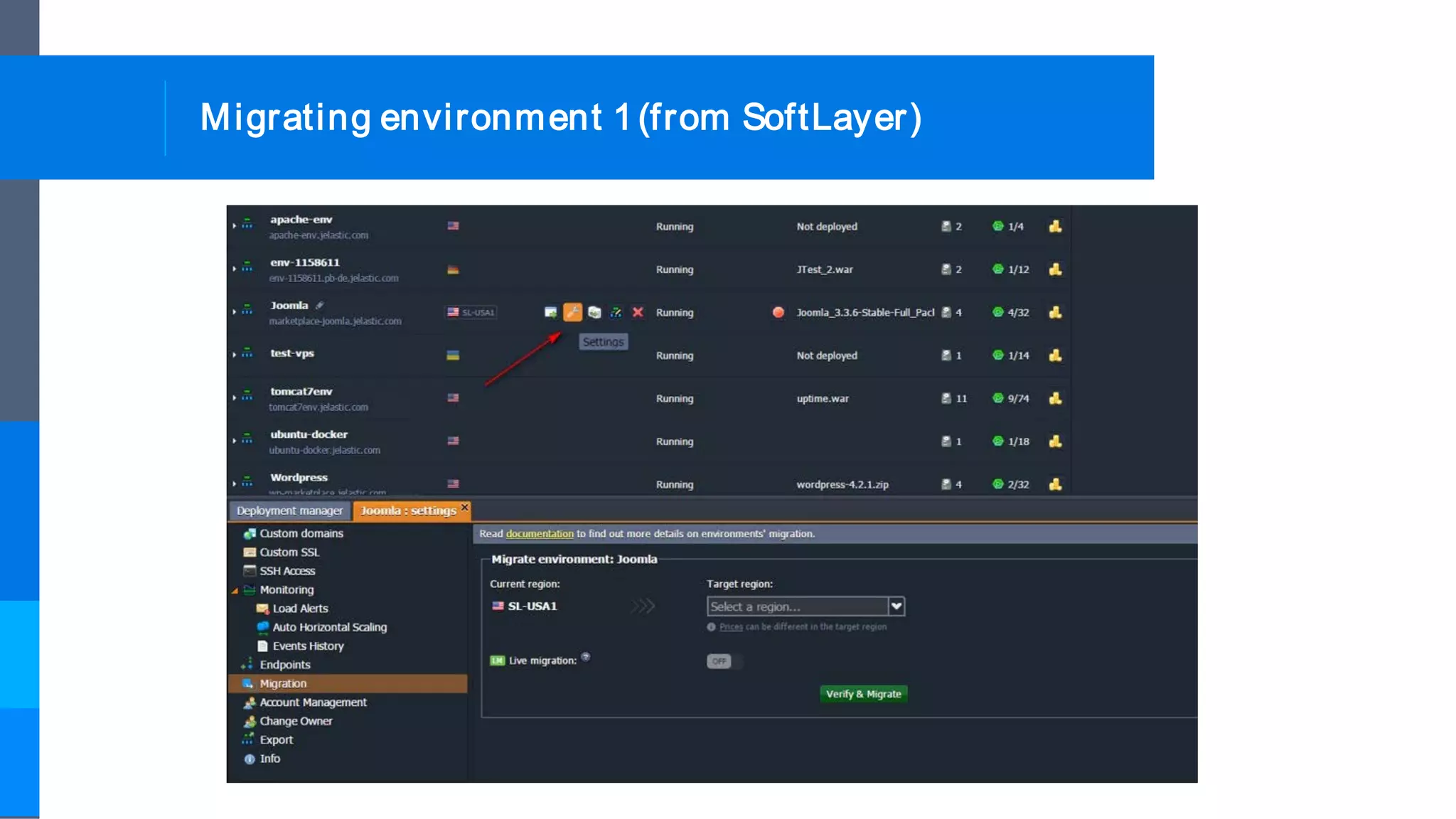Click Open in browser icon for Joomla
The height and width of the screenshot is (819, 1456).
550,312
